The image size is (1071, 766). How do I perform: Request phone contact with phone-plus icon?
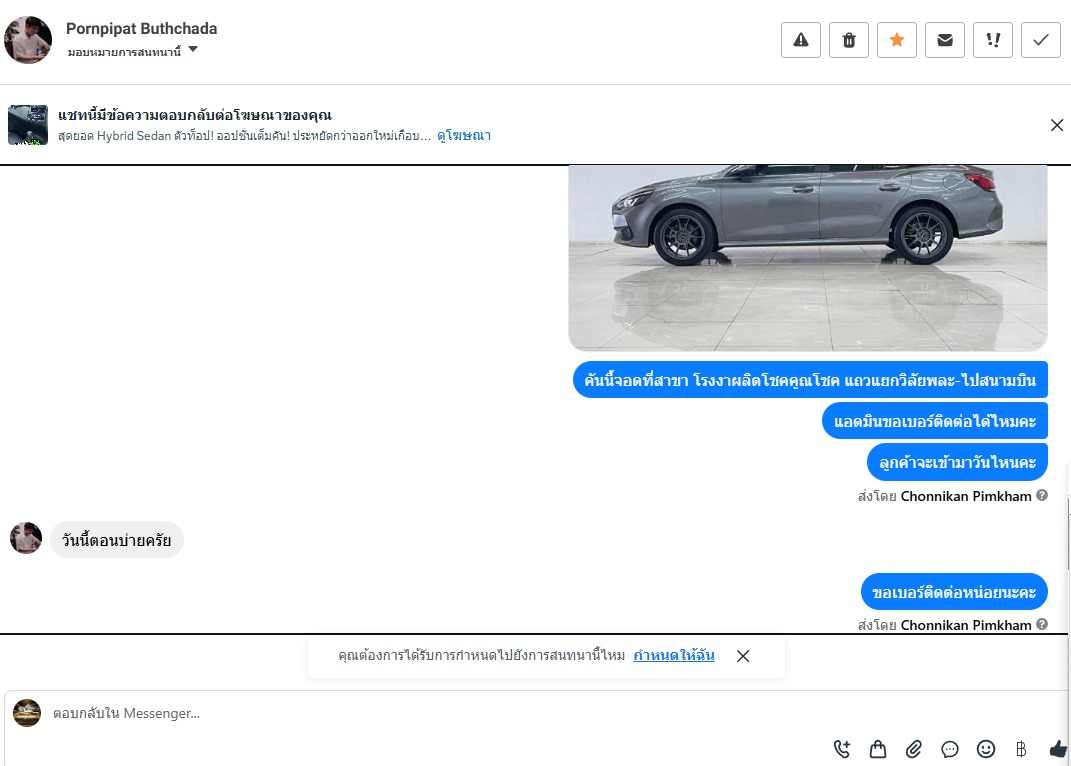click(842, 749)
